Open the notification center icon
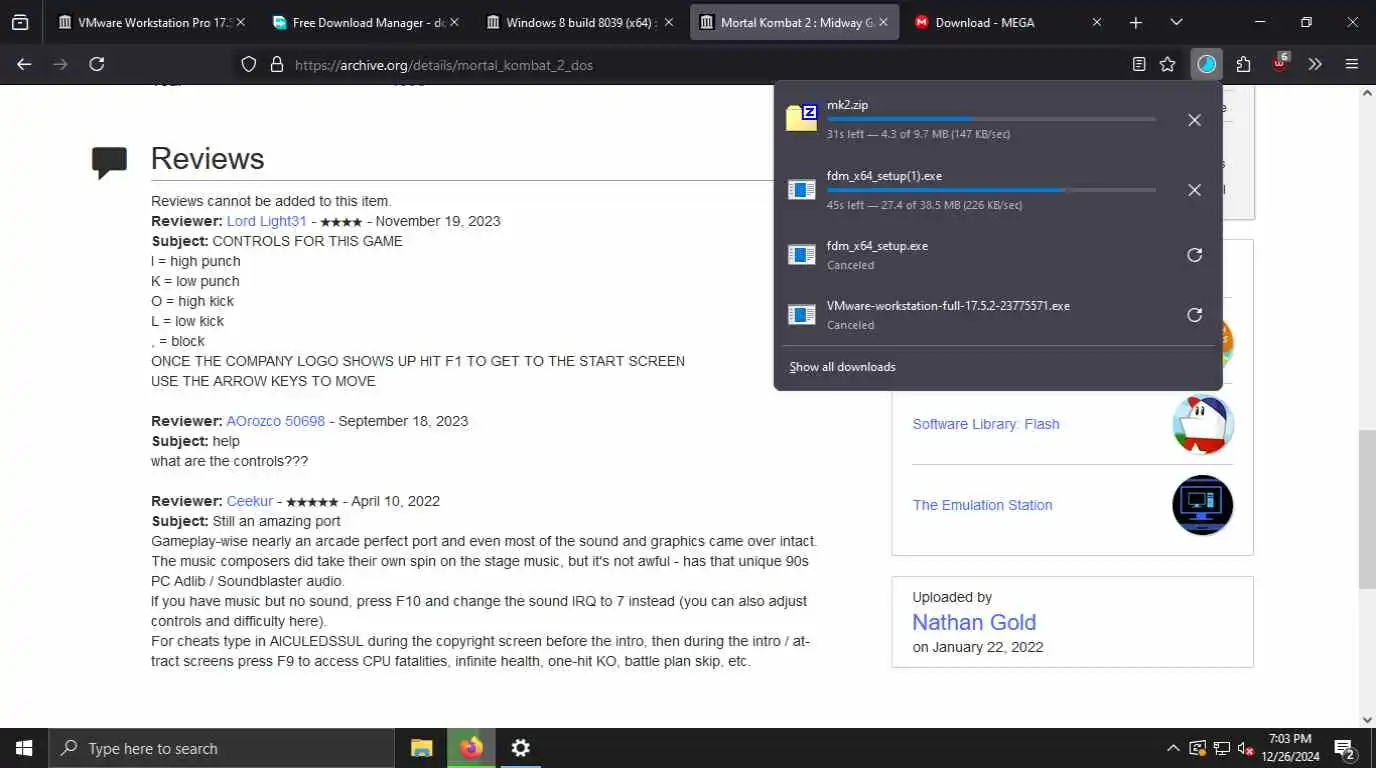 coord(1345,748)
